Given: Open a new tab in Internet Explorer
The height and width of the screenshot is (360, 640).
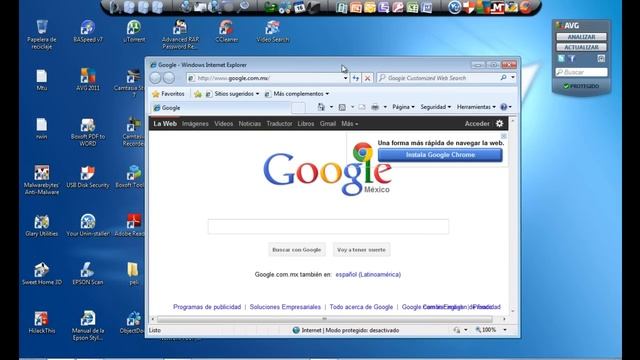Looking at the screenshot, I should pyautogui.click(x=298, y=108).
